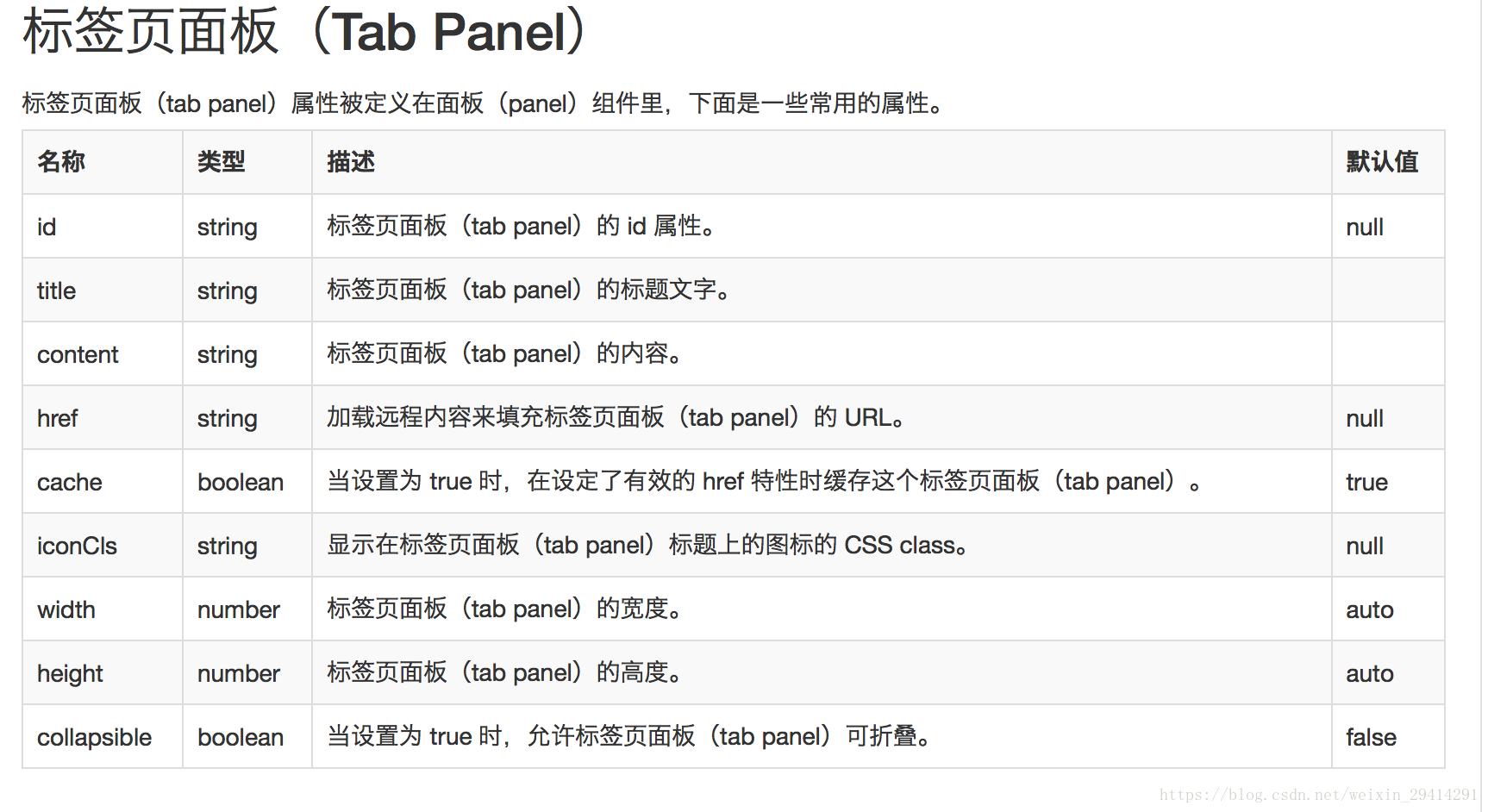This screenshot has height=812, width=1488.
Task: Click the blog.csdn.net watermark URL
Action: [1318, 795]
